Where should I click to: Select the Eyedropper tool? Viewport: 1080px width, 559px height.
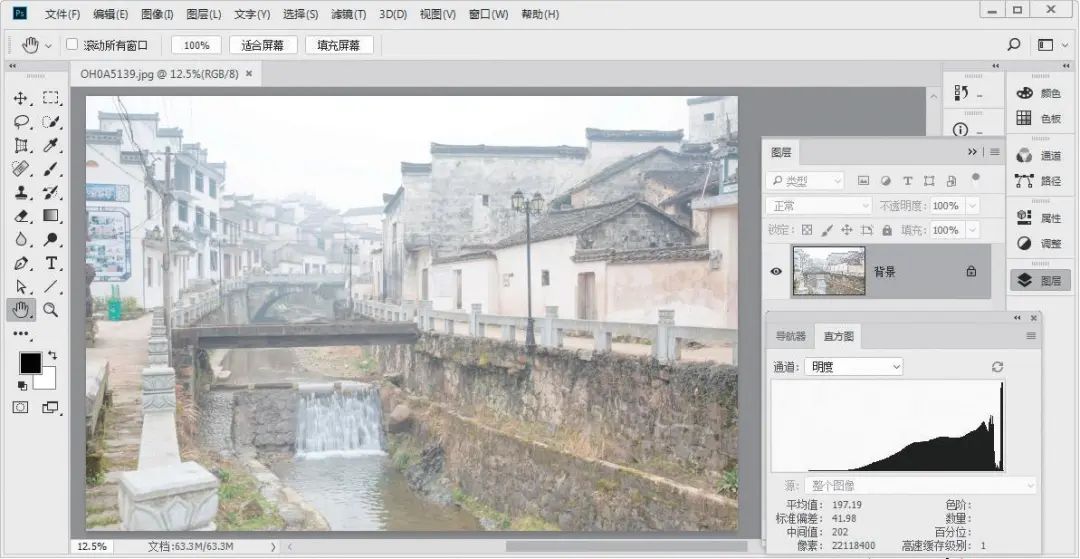tap(50, 145)
